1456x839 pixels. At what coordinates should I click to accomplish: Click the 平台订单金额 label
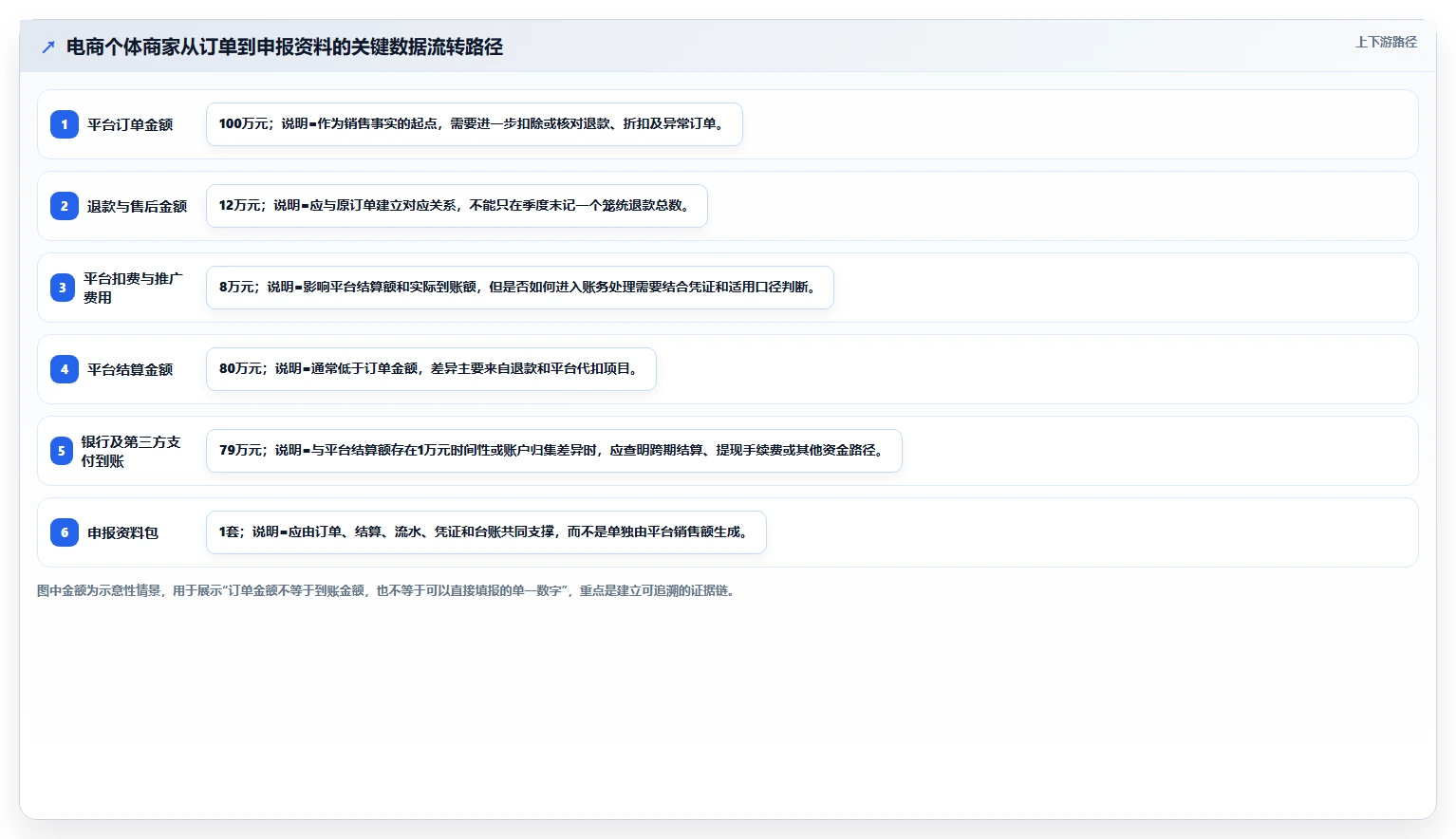pos(130,124)
